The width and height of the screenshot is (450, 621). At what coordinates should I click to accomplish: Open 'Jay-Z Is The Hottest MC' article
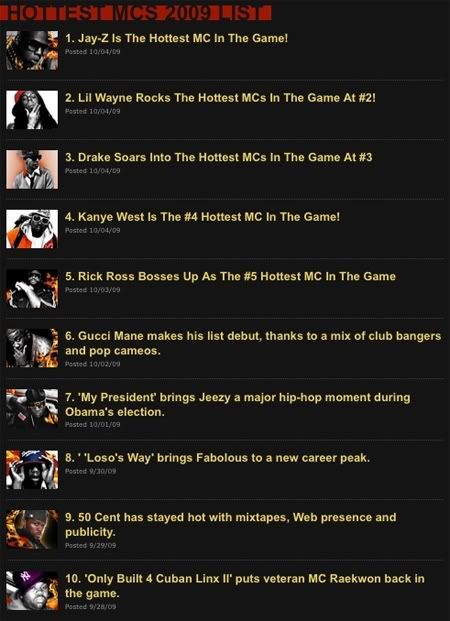coord(177,38)
